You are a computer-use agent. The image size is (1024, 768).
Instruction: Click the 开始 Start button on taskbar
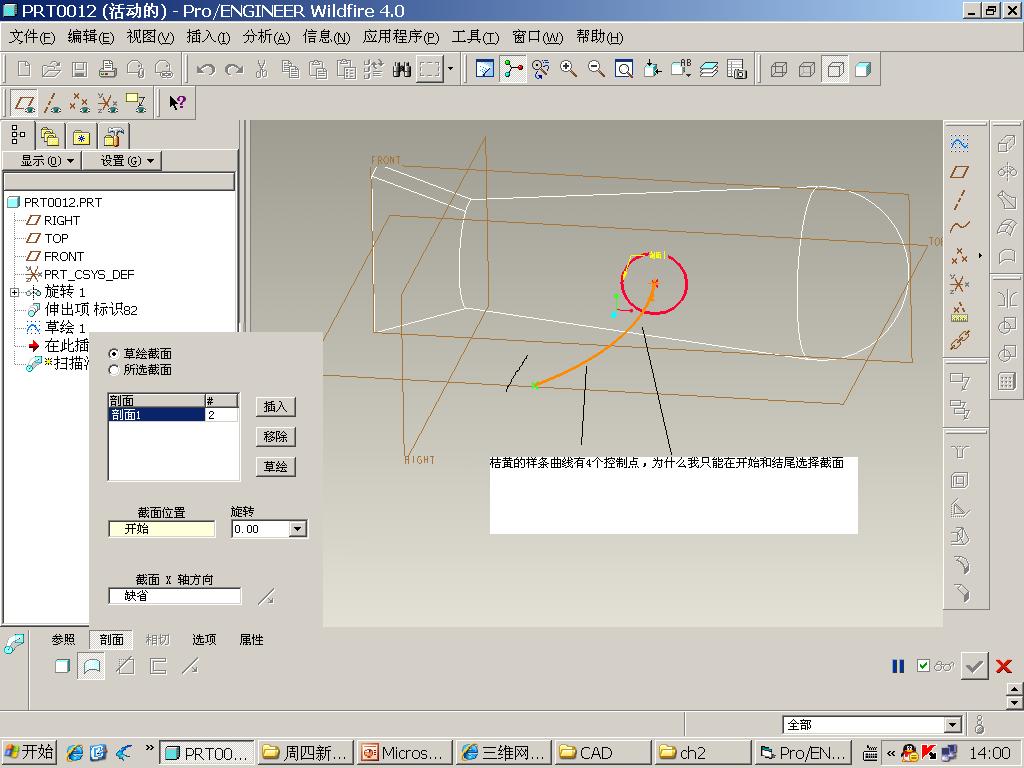(x=29, y=752)
